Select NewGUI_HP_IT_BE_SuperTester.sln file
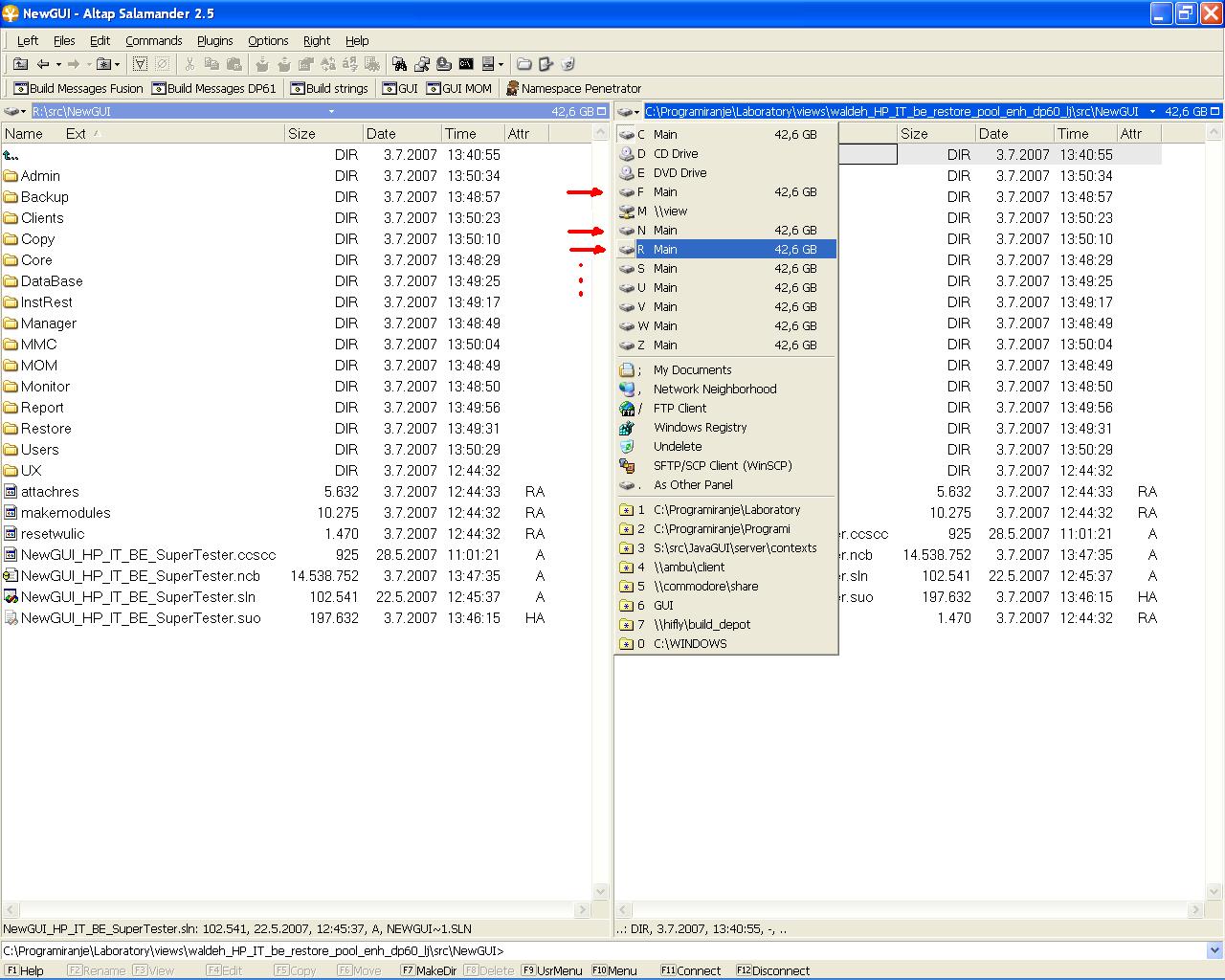The width and height of the screenshot is (1225, 980). 127,597
